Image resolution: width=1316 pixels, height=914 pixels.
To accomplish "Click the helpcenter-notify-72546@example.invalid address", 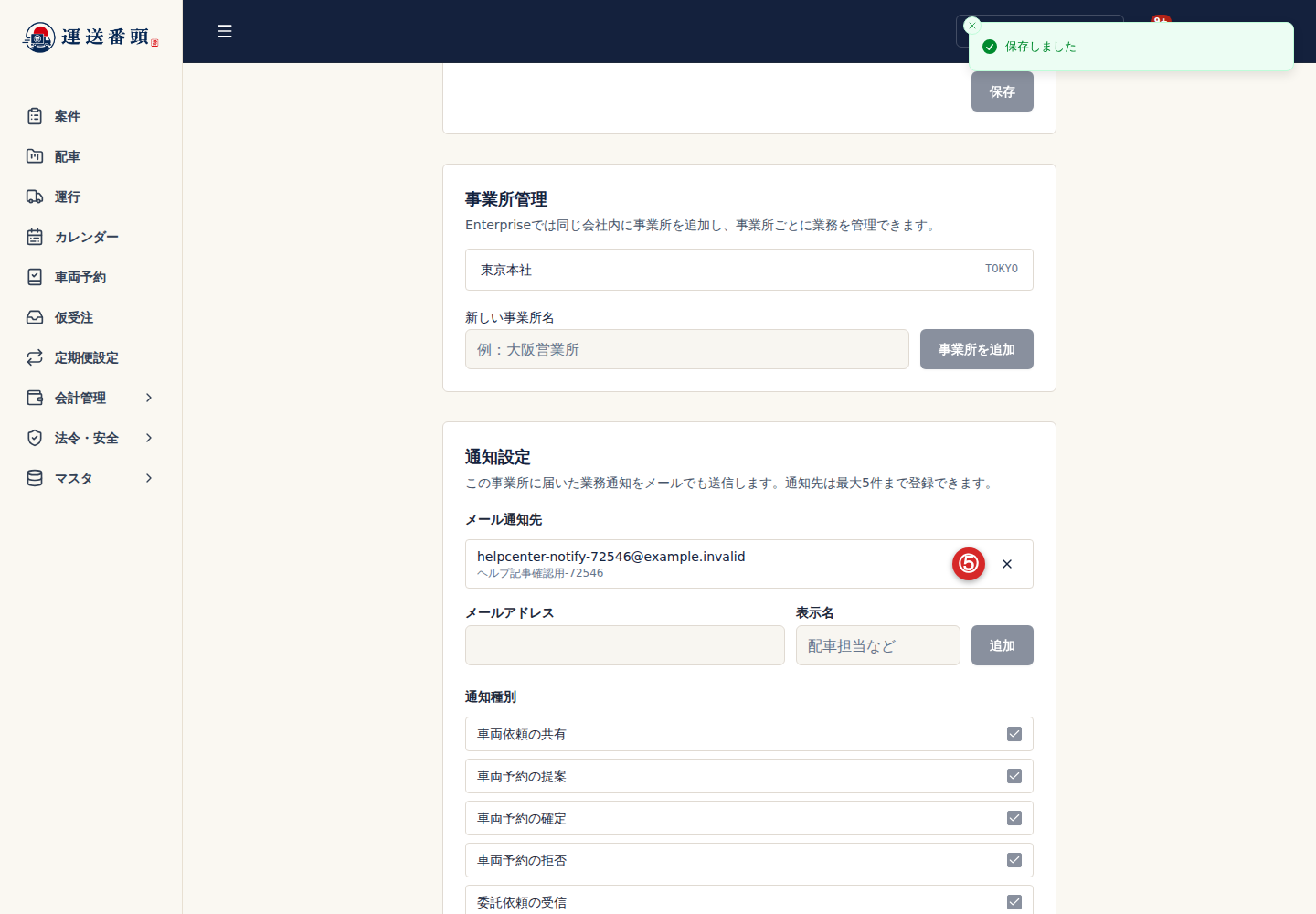I will (610, 557).
